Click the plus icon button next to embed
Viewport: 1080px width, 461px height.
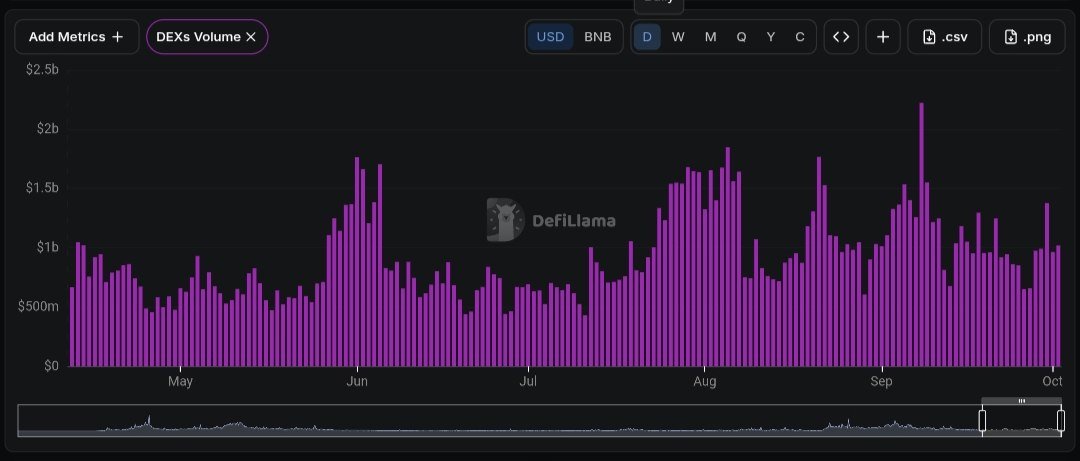pyautogui.click(x=883, y=37)
